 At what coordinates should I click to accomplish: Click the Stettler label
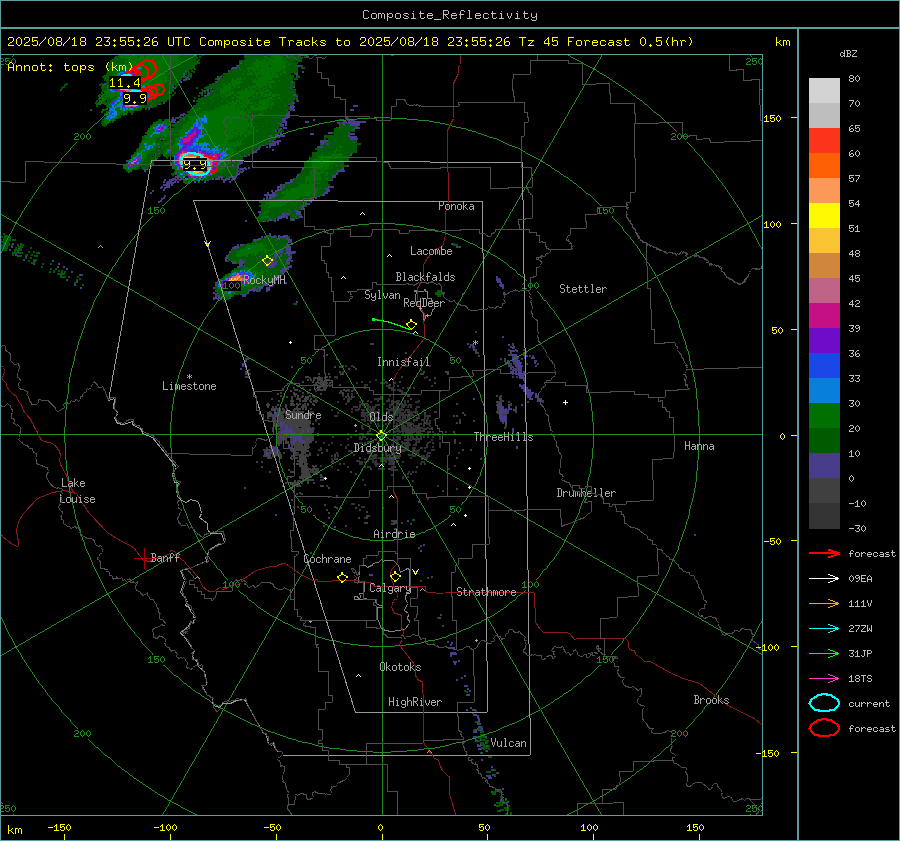pos(583,289)
